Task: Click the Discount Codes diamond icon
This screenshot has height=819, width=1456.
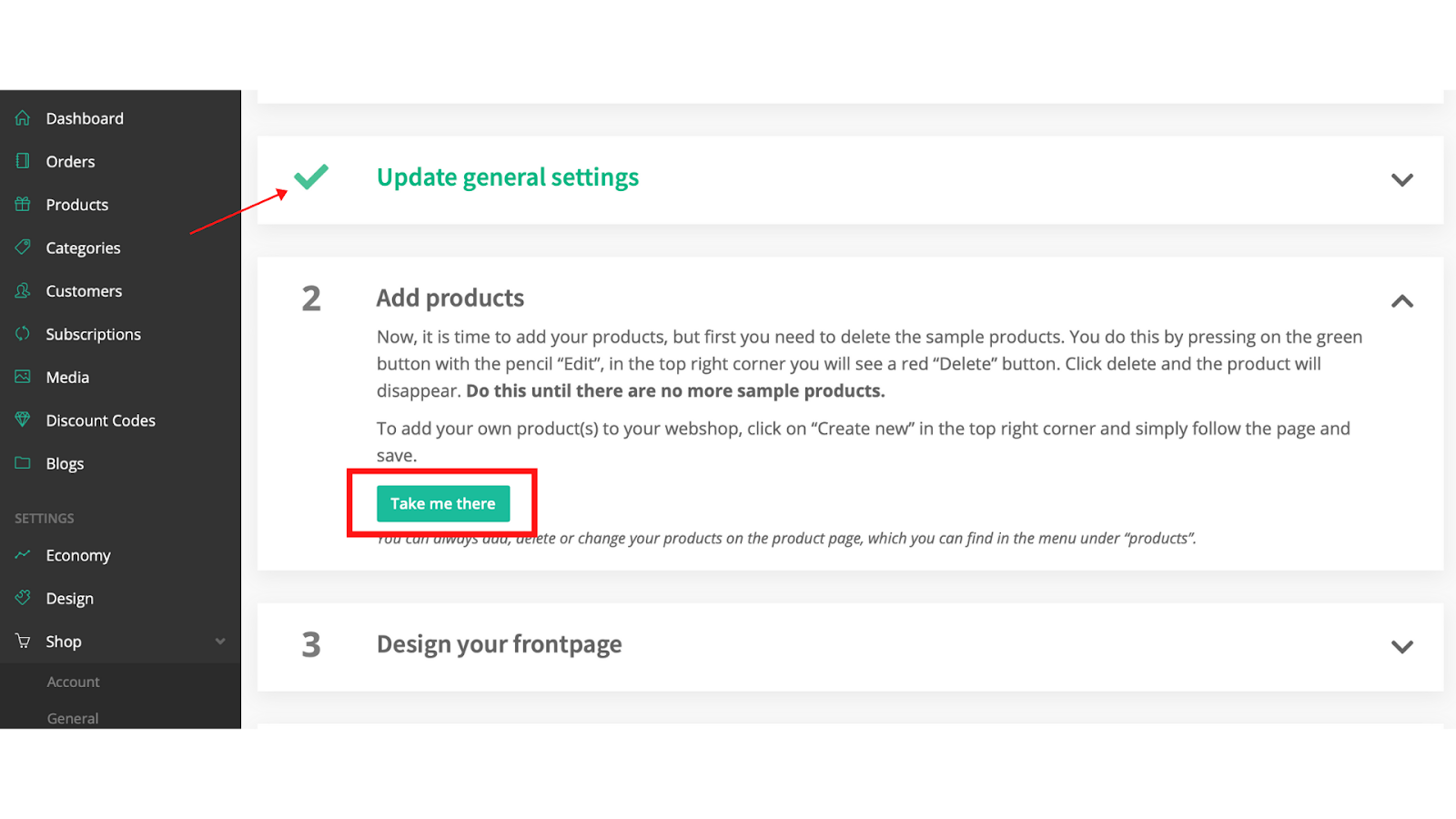Action: pyautogui.click(x=23, y=420)
